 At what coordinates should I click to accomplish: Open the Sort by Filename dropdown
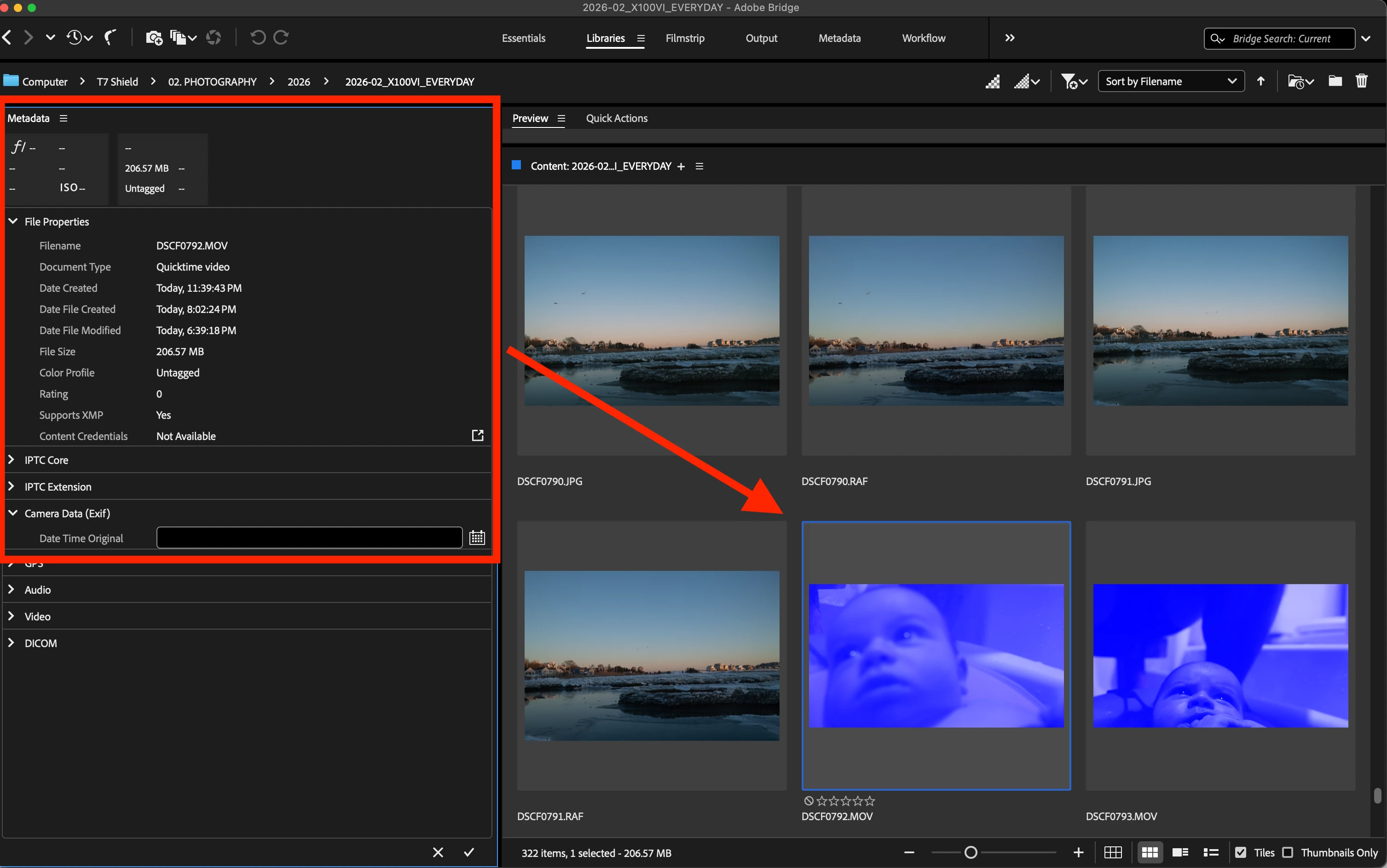pyautogui.click(x=1171, y=81)
